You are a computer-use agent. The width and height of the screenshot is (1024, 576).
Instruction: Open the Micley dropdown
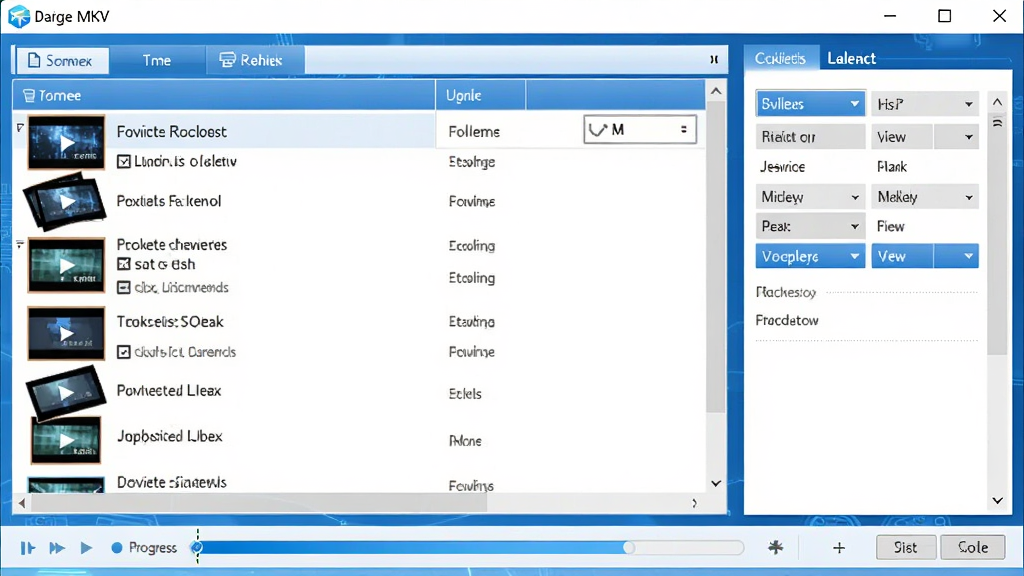[810, 197]
